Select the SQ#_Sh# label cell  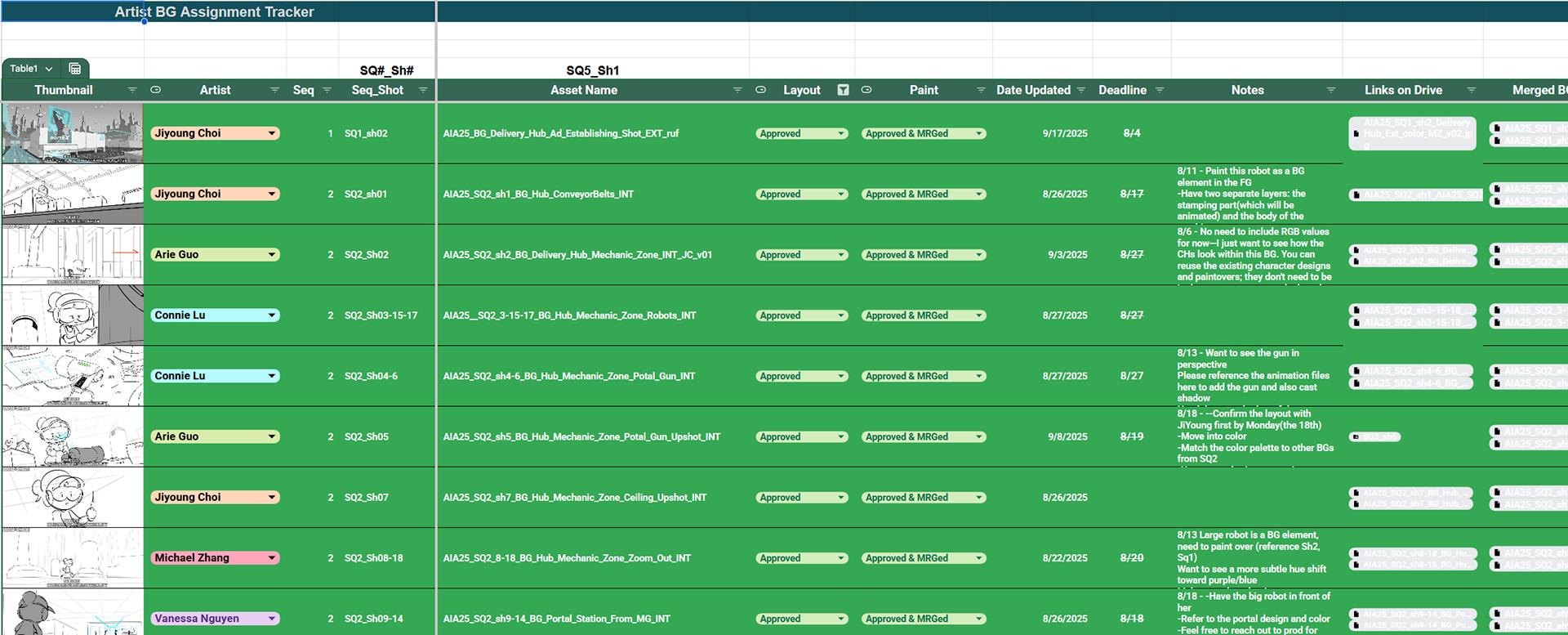[387, 70]
